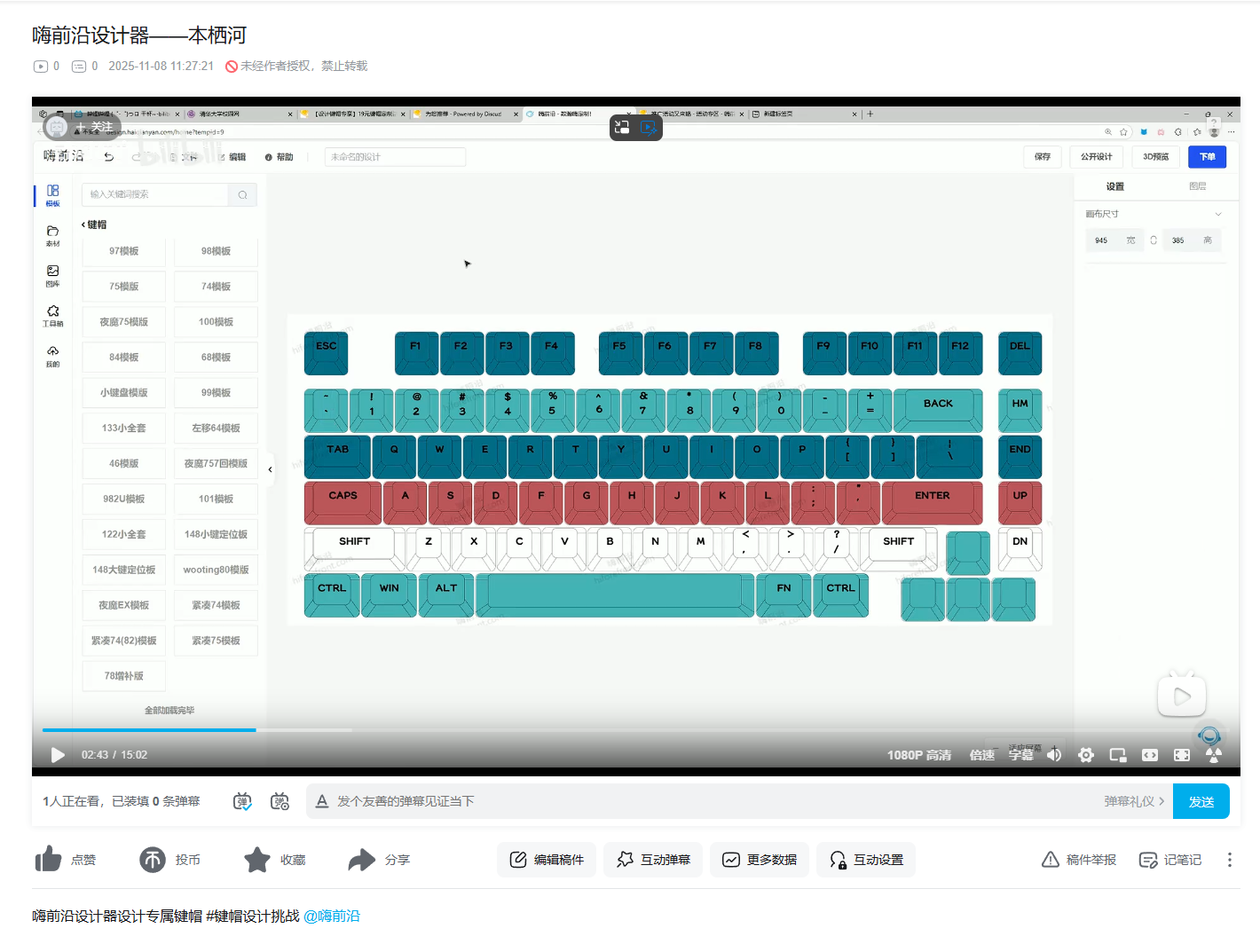Image resolution: width=1260 pixels, height=952 pixels.
Task: Click the 编辑稿件 button
Action: pyautogui.click(x=547, y=860)
